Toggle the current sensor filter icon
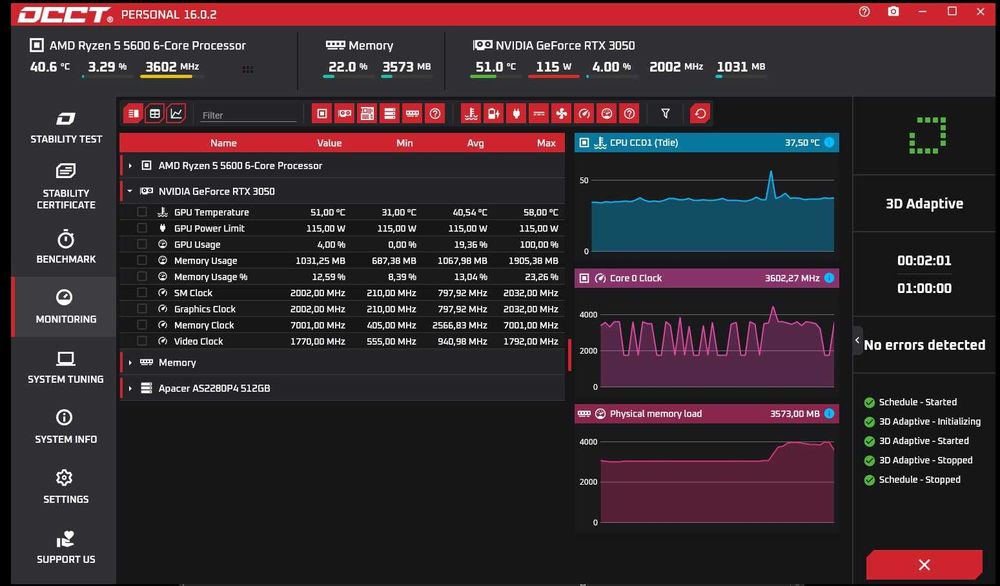This screenshot has height=586, width=1000. 539,114
